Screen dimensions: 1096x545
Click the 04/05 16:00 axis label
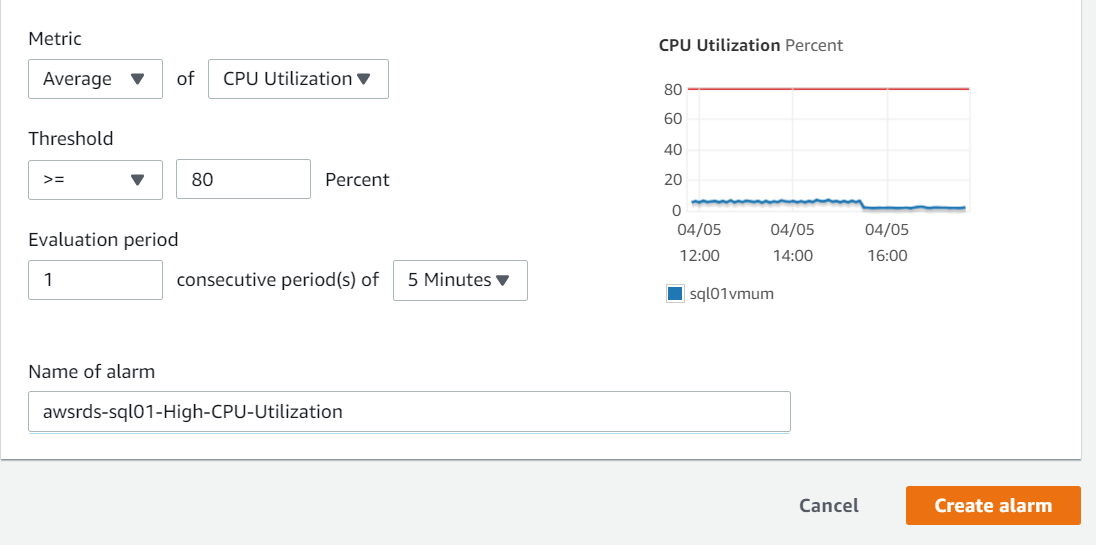pos(887,242)
